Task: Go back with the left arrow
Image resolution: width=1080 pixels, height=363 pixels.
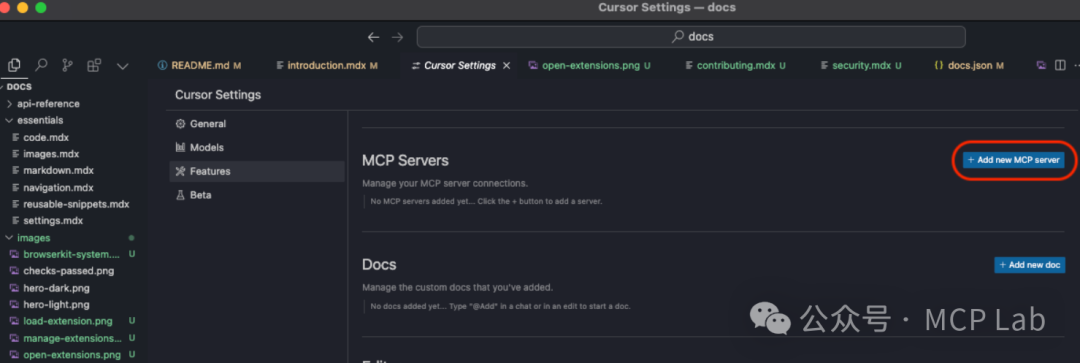Action: coord(373,37)
